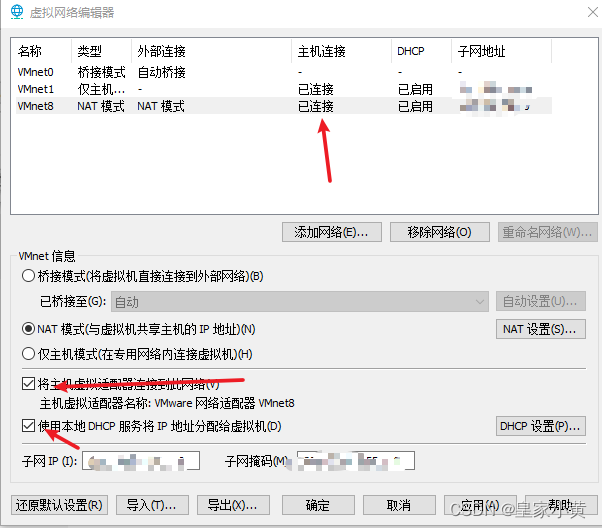
Task: Select the 仅主机模式 radio option
Action: point(28,354)
